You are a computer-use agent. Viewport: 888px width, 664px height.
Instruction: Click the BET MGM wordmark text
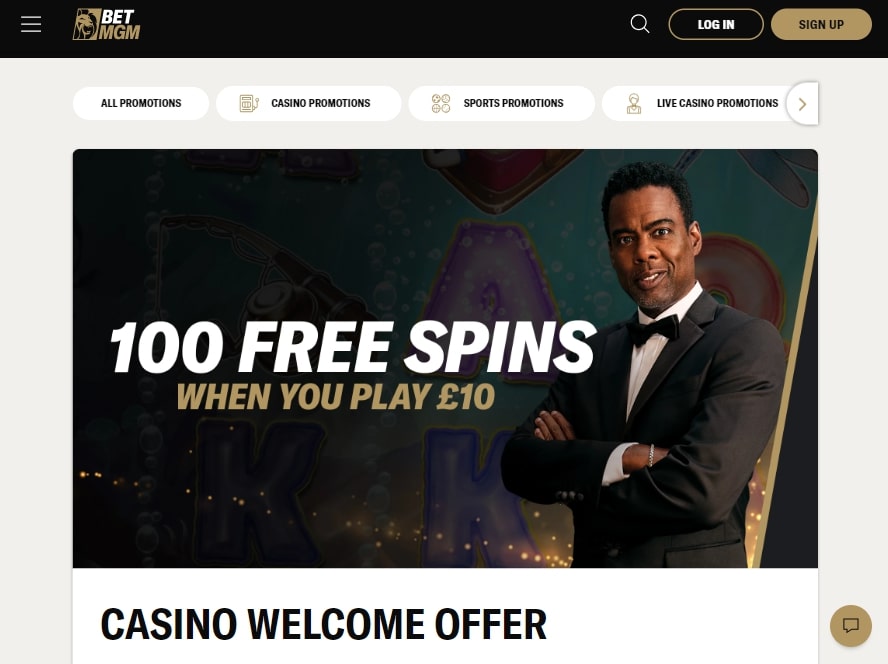click(x=119, y=24)
